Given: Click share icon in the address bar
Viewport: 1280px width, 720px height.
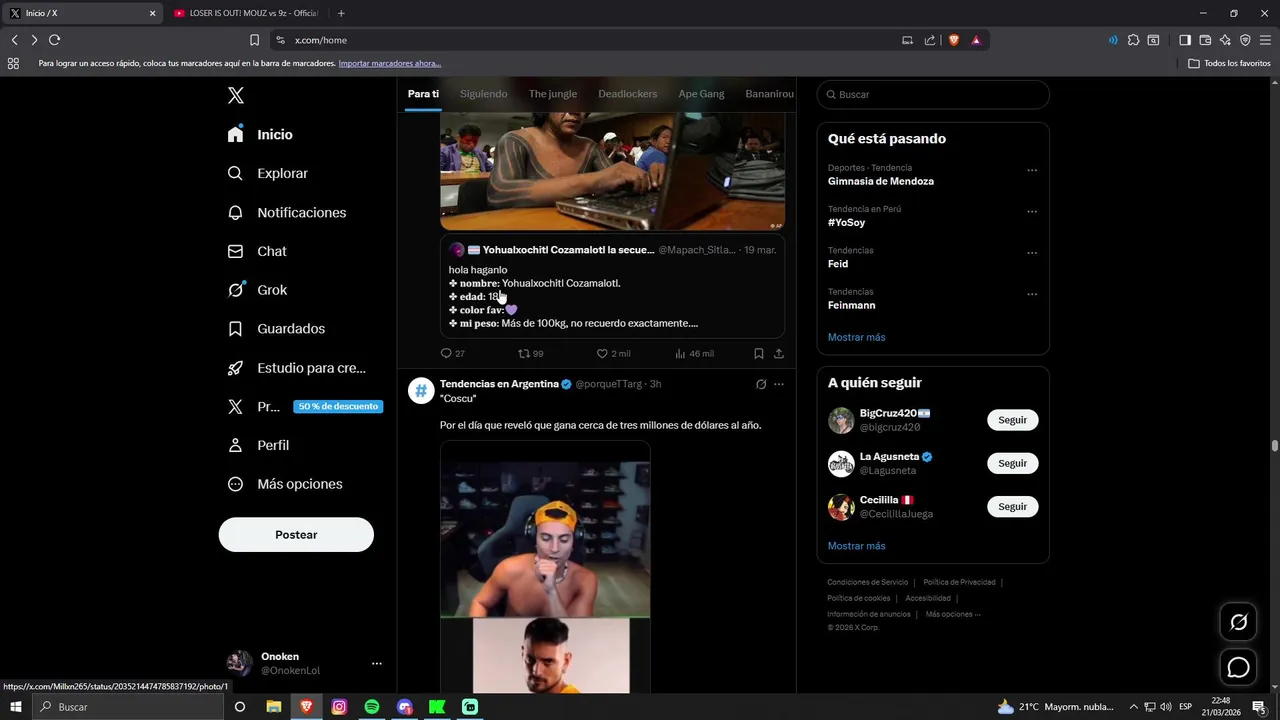Looking at the screenshot, I should coord(930,40).
